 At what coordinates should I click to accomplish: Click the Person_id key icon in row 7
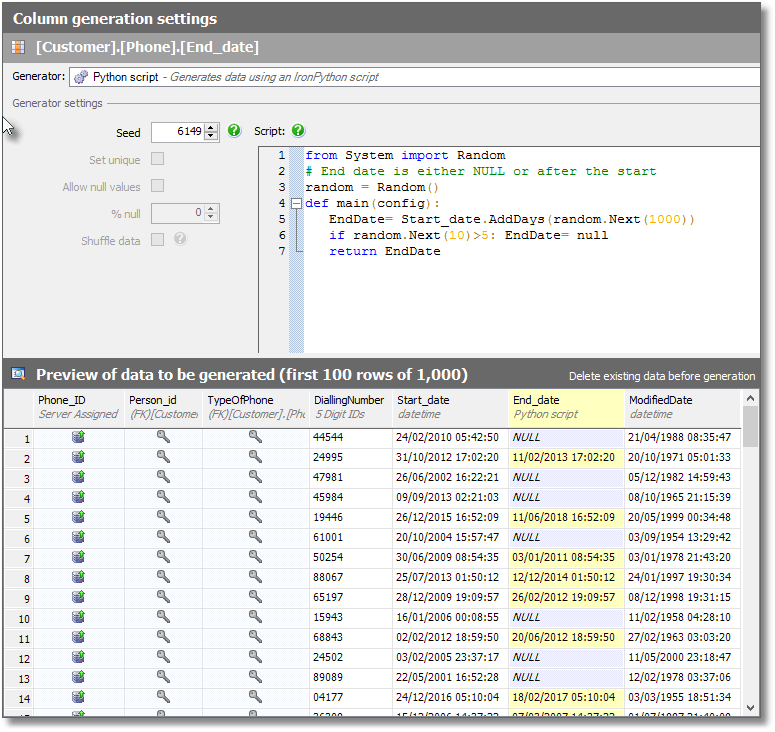163,557
